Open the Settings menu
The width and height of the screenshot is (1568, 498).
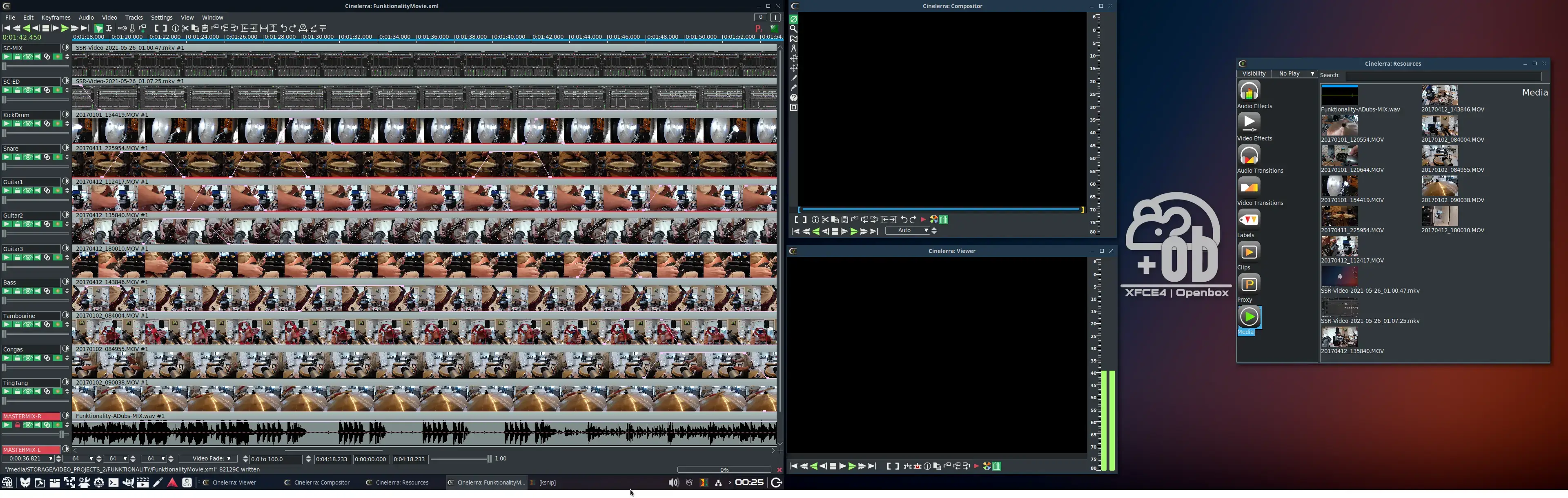[161, 18]
